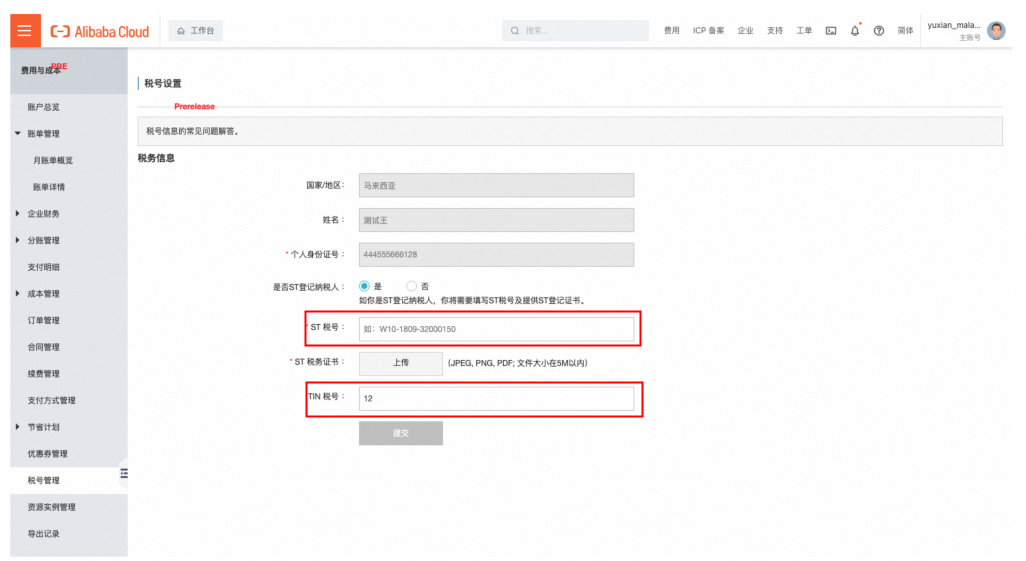The width and height of the screenshot is (1026, 561).
Task: Click the 税务信息 section heading
Action: click(x=156, y=158)
